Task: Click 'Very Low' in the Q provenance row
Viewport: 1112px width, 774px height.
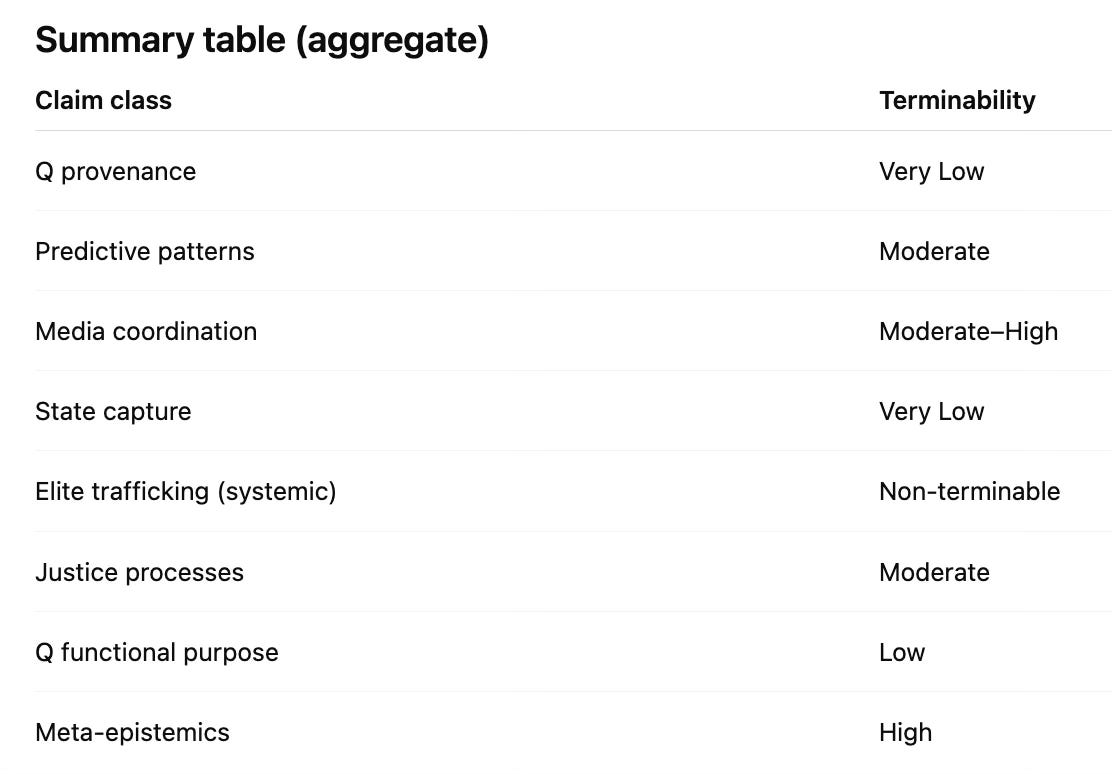Action: tap(931, 172)
